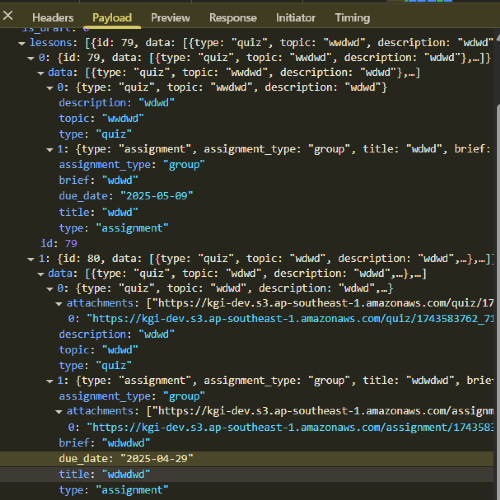This screenshot has height=500, width=500.
Task: Close the request details panel
Action: [x=8, y=15]
